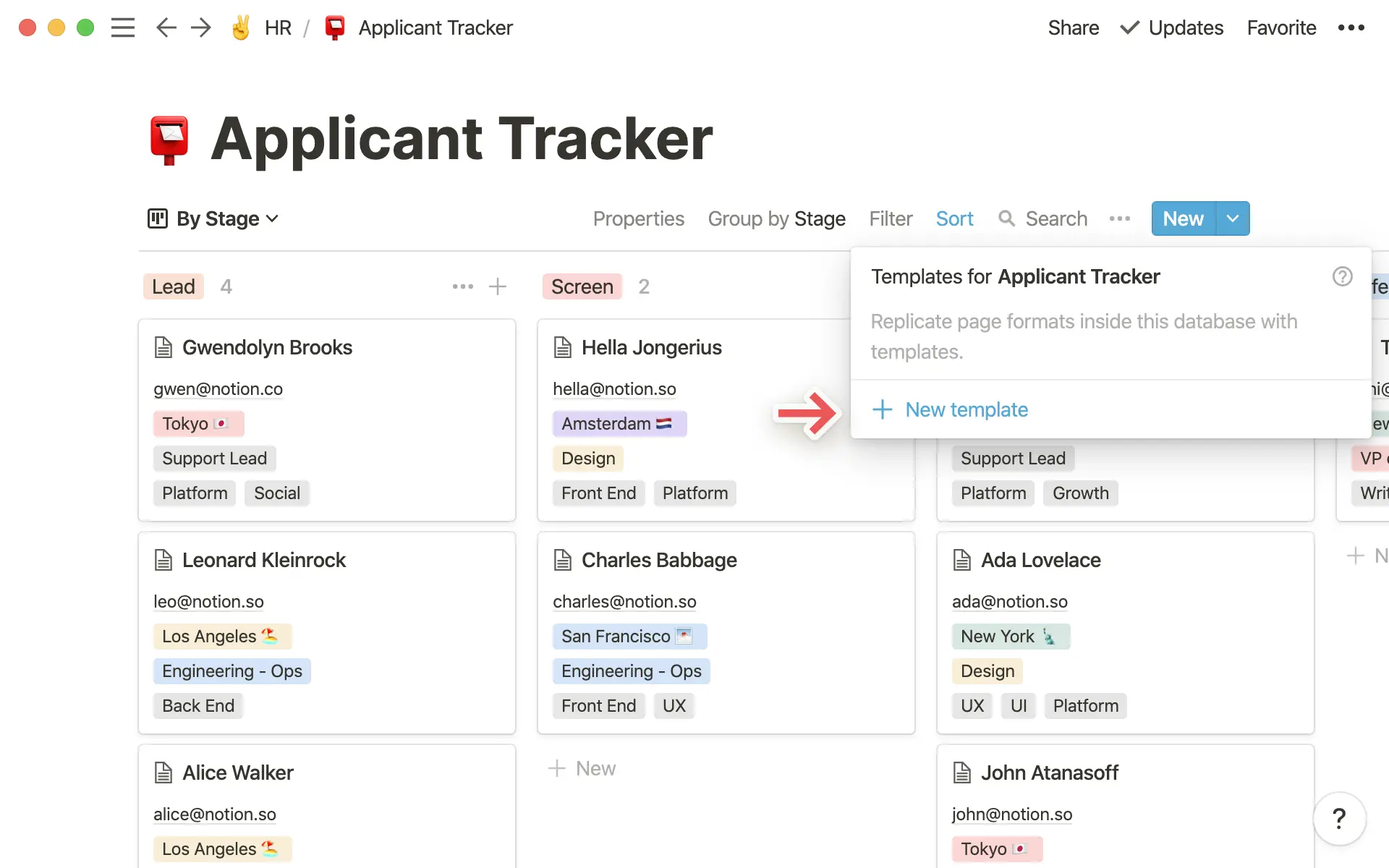
Task: Click the question mark help button at bottom right
Action: pyautogui.click(x=1340, y=819)
